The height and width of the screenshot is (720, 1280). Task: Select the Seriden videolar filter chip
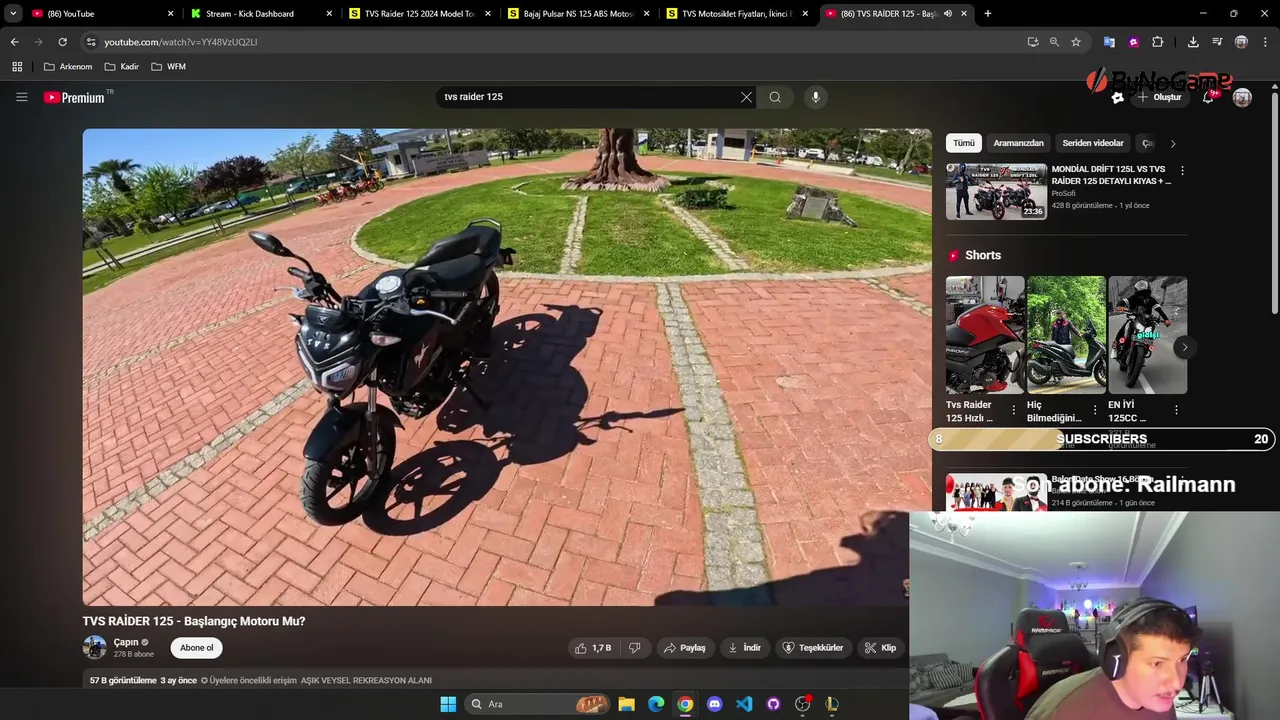coord(1092,143)
